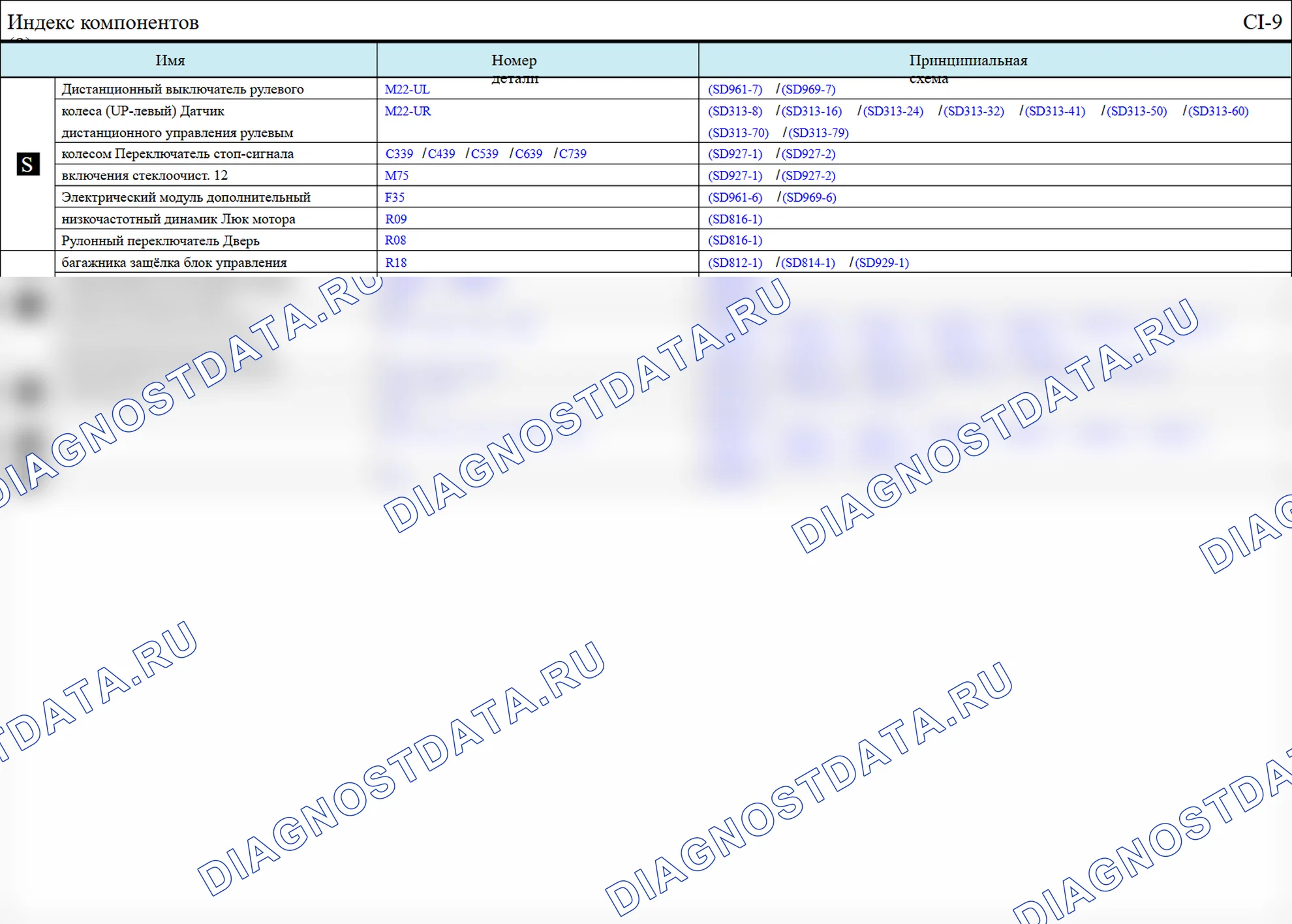Image resolution: width=1292 pixels, height=924 pixels.
Task: Select the C639 connector link
Action: click(529, 154)
